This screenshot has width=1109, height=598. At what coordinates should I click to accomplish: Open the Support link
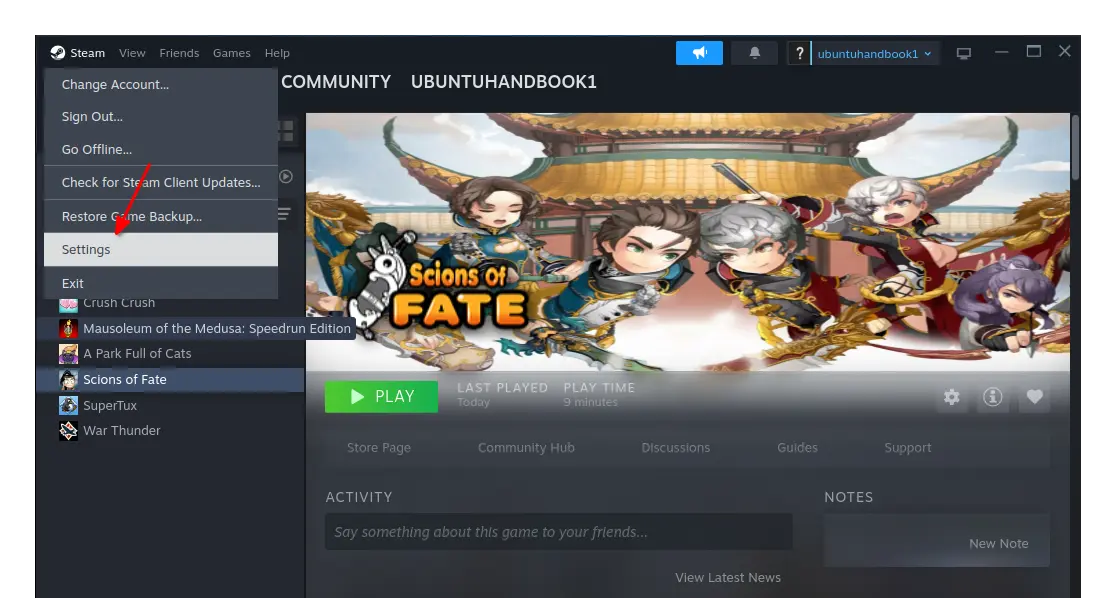coord(907,447)
